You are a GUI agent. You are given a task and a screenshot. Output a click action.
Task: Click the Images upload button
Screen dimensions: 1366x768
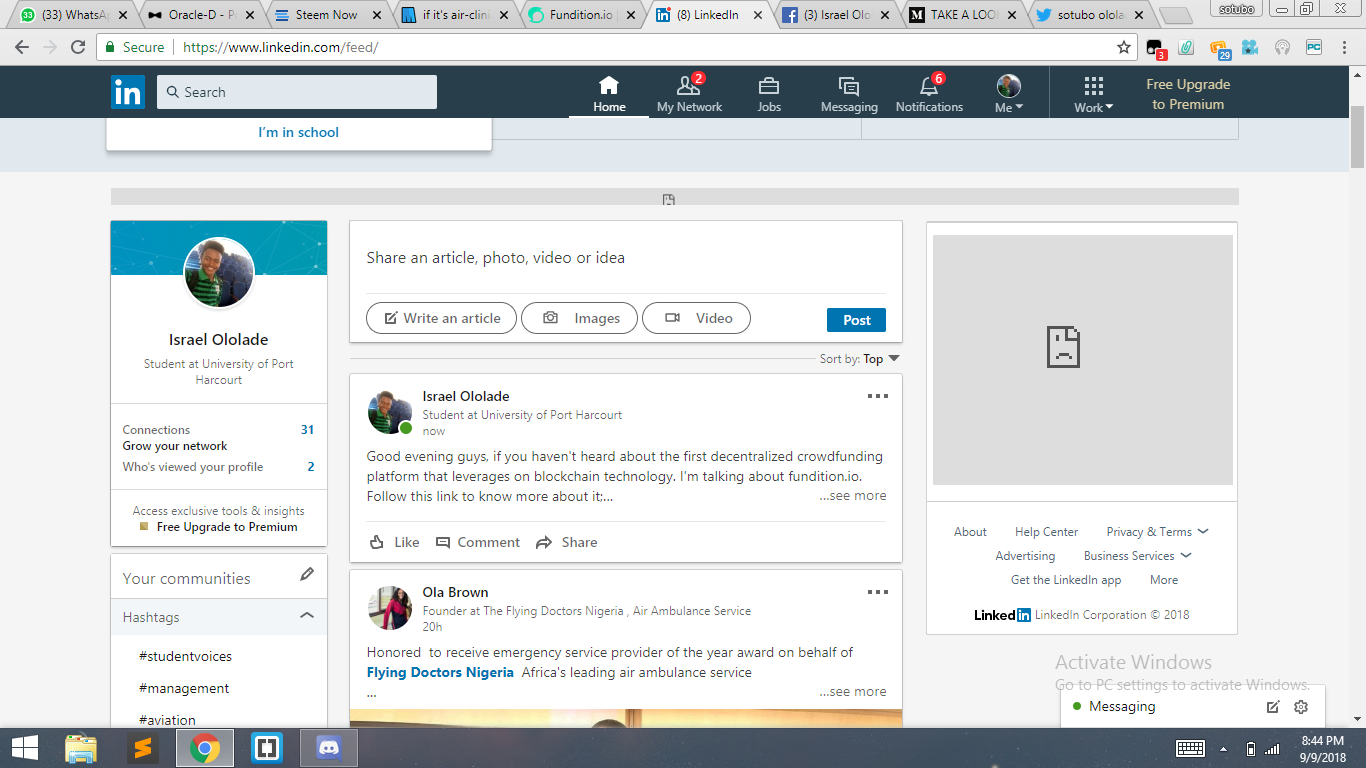pyautogui.click(x=579, y=318)
